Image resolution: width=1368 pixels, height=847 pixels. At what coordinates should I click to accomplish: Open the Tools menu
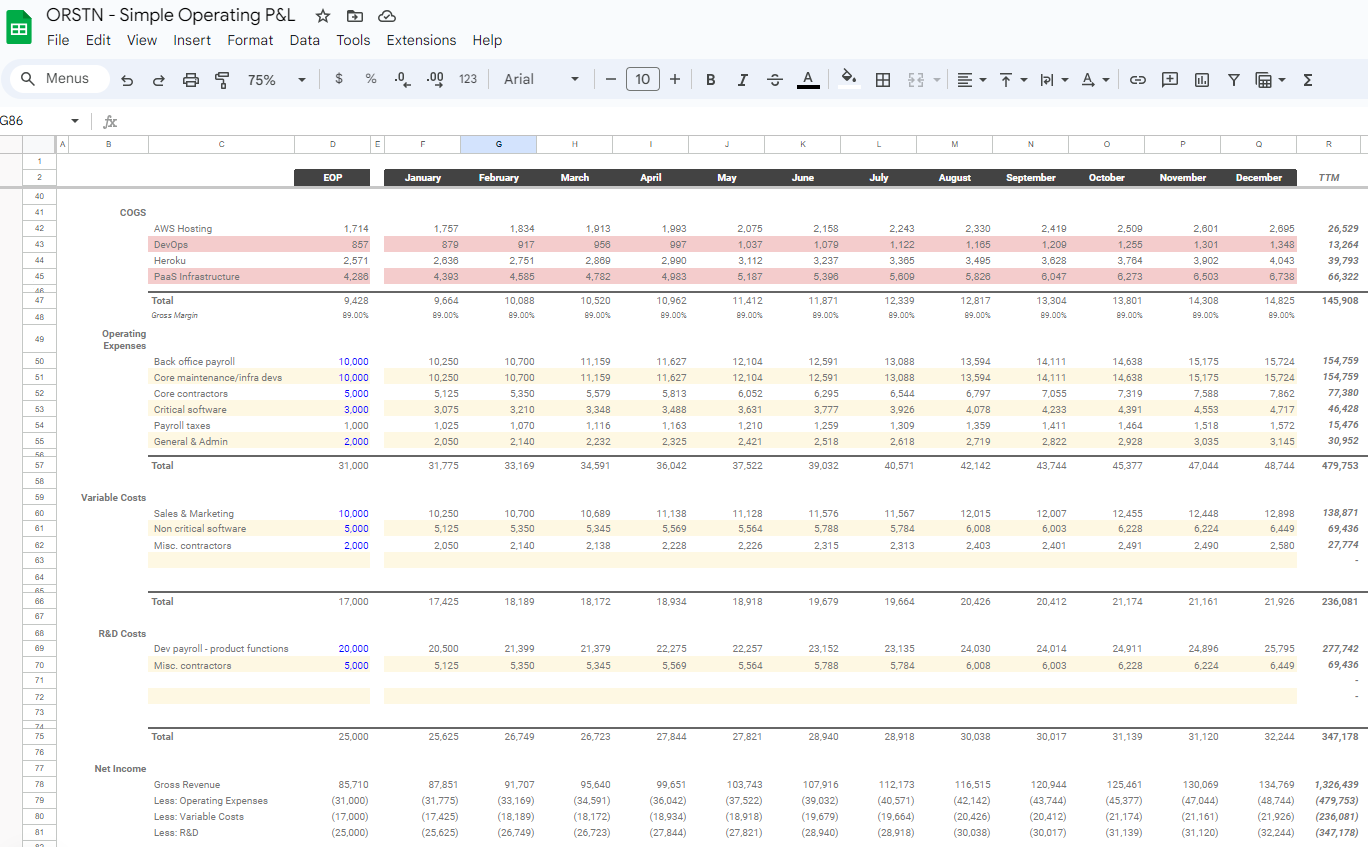coord(353,40)
